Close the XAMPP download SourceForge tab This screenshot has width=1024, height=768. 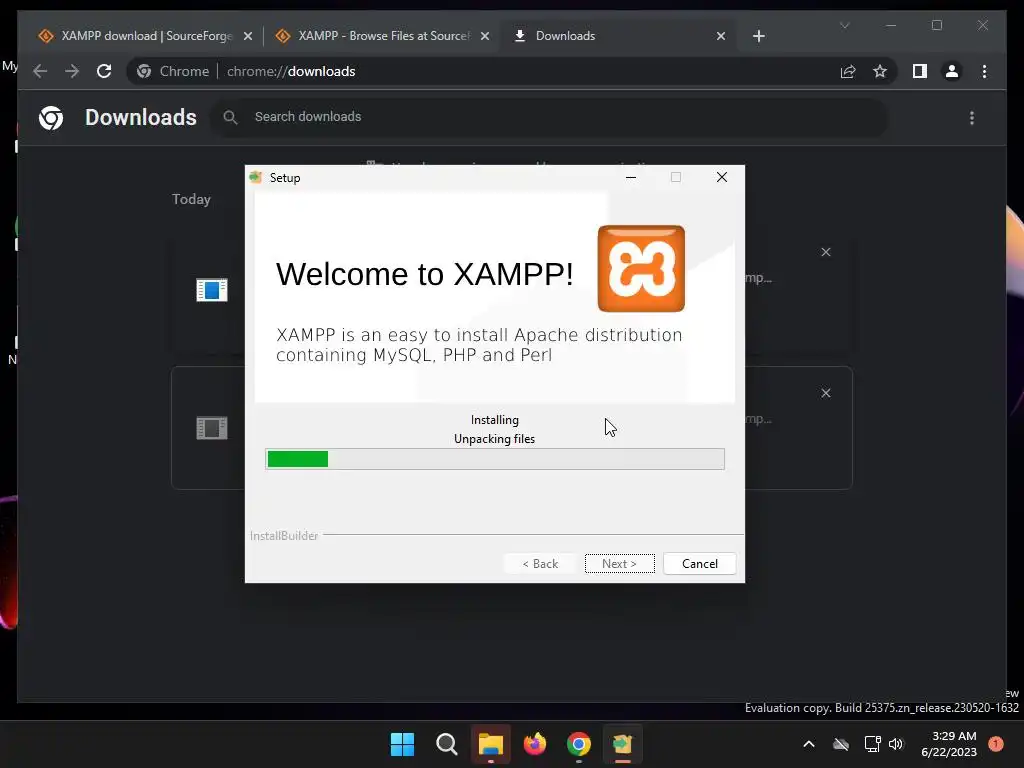248,37
